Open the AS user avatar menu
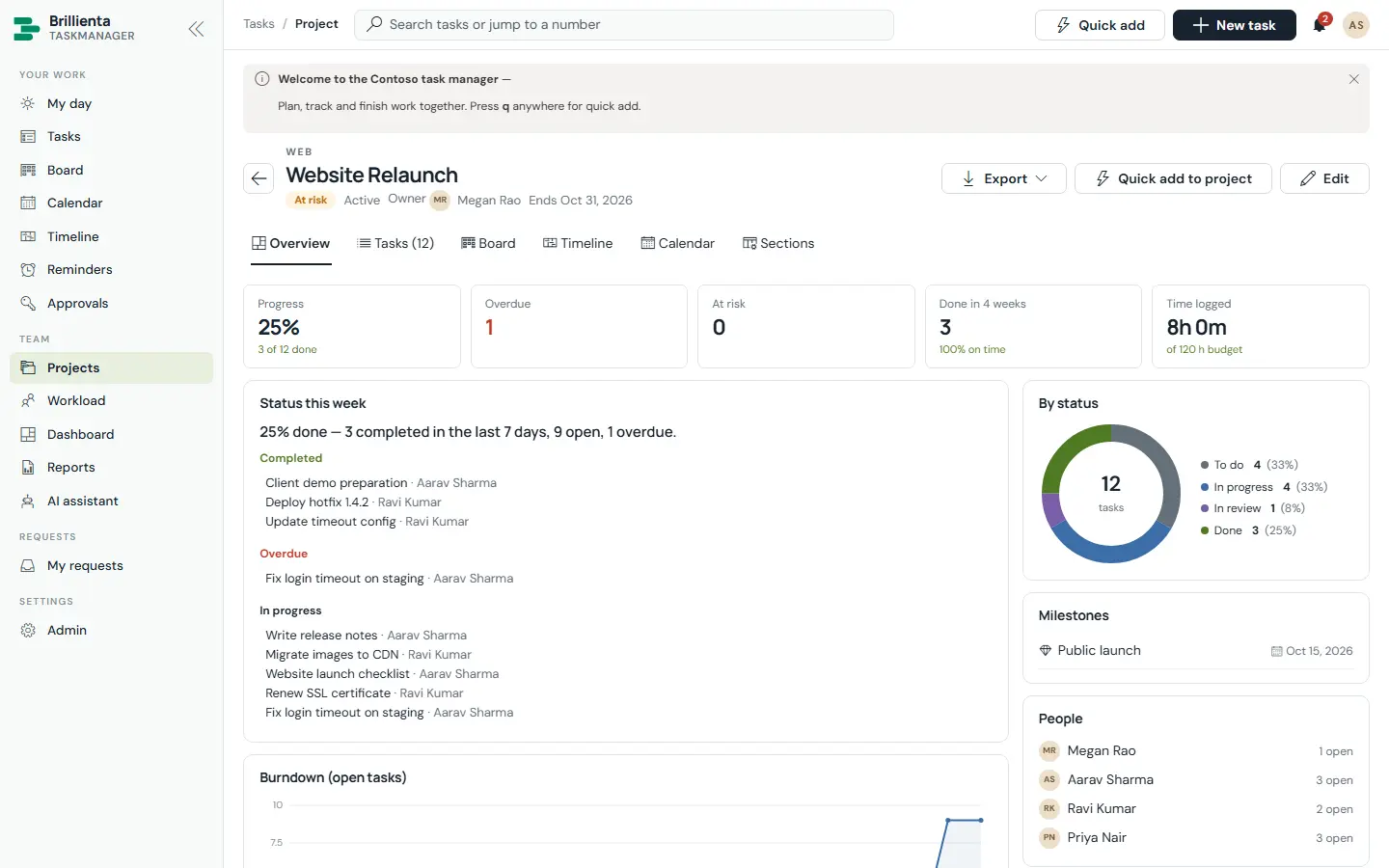 coord(1356,25)
